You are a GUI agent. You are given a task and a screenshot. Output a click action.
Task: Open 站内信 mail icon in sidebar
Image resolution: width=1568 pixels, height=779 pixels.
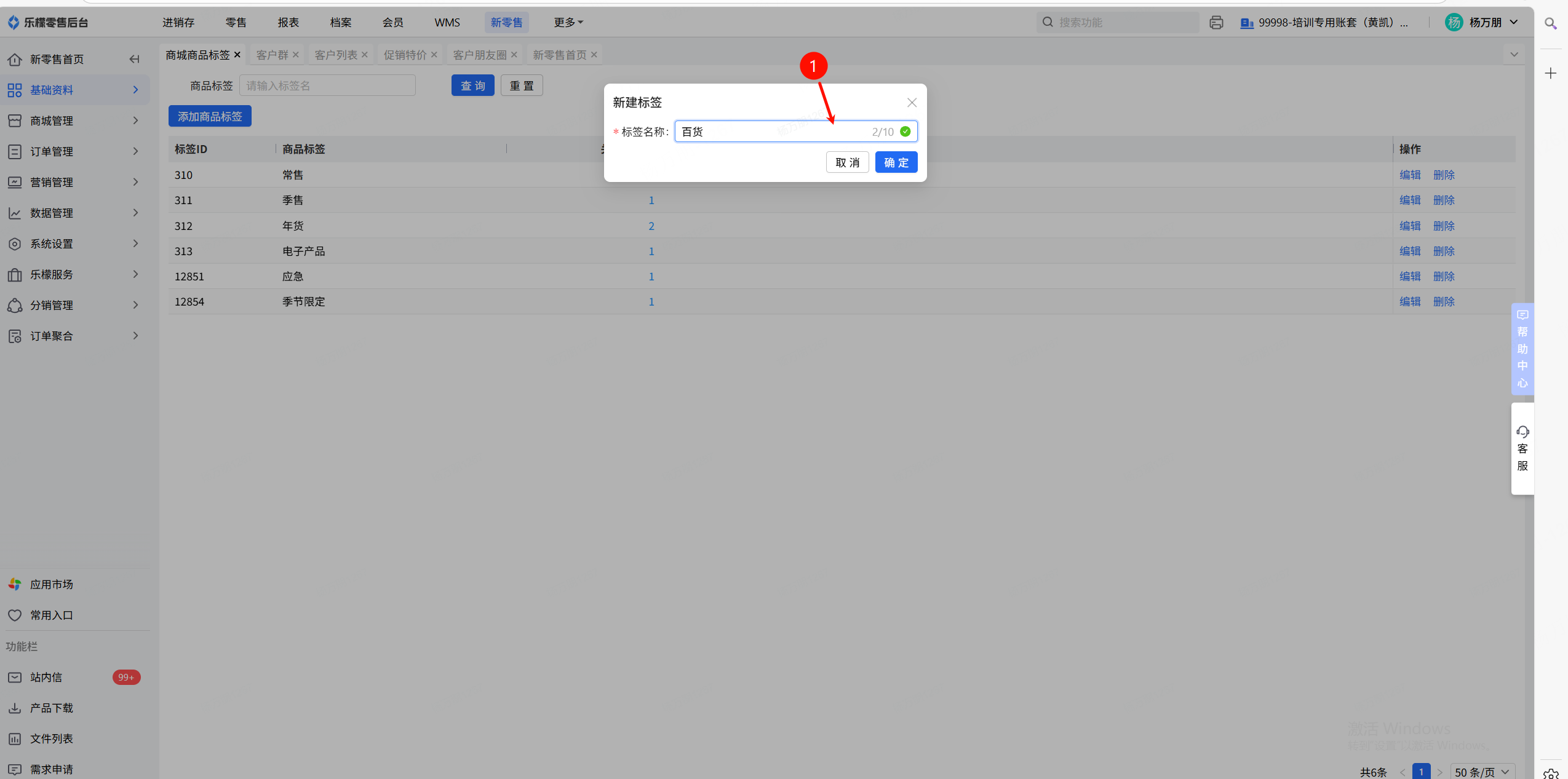(15, 677)
